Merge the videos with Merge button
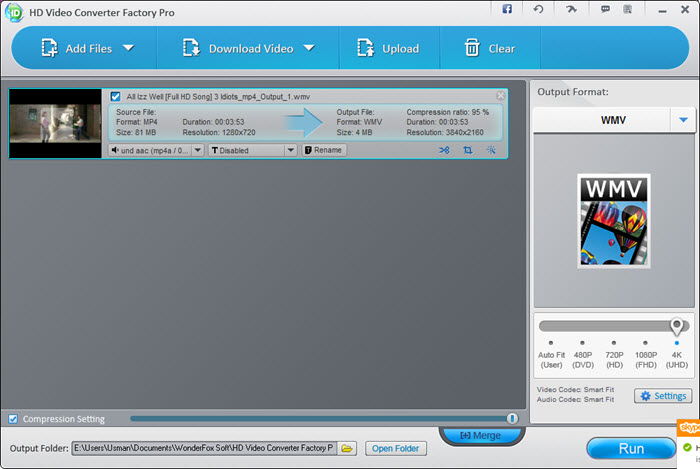Image resolution: width=700 pixels, height=469 pixels. 481,435
